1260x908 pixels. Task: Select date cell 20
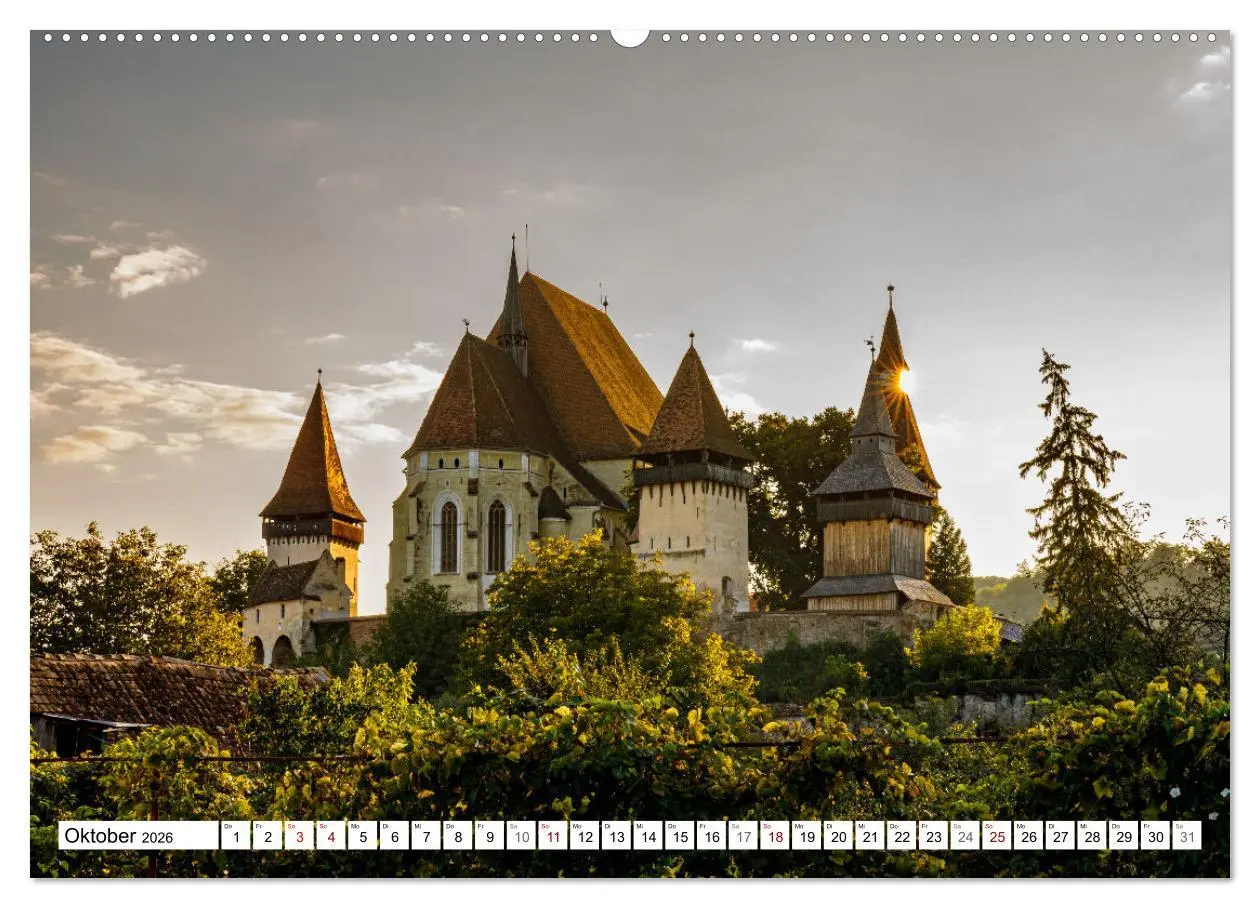click(x=838, y=836)
